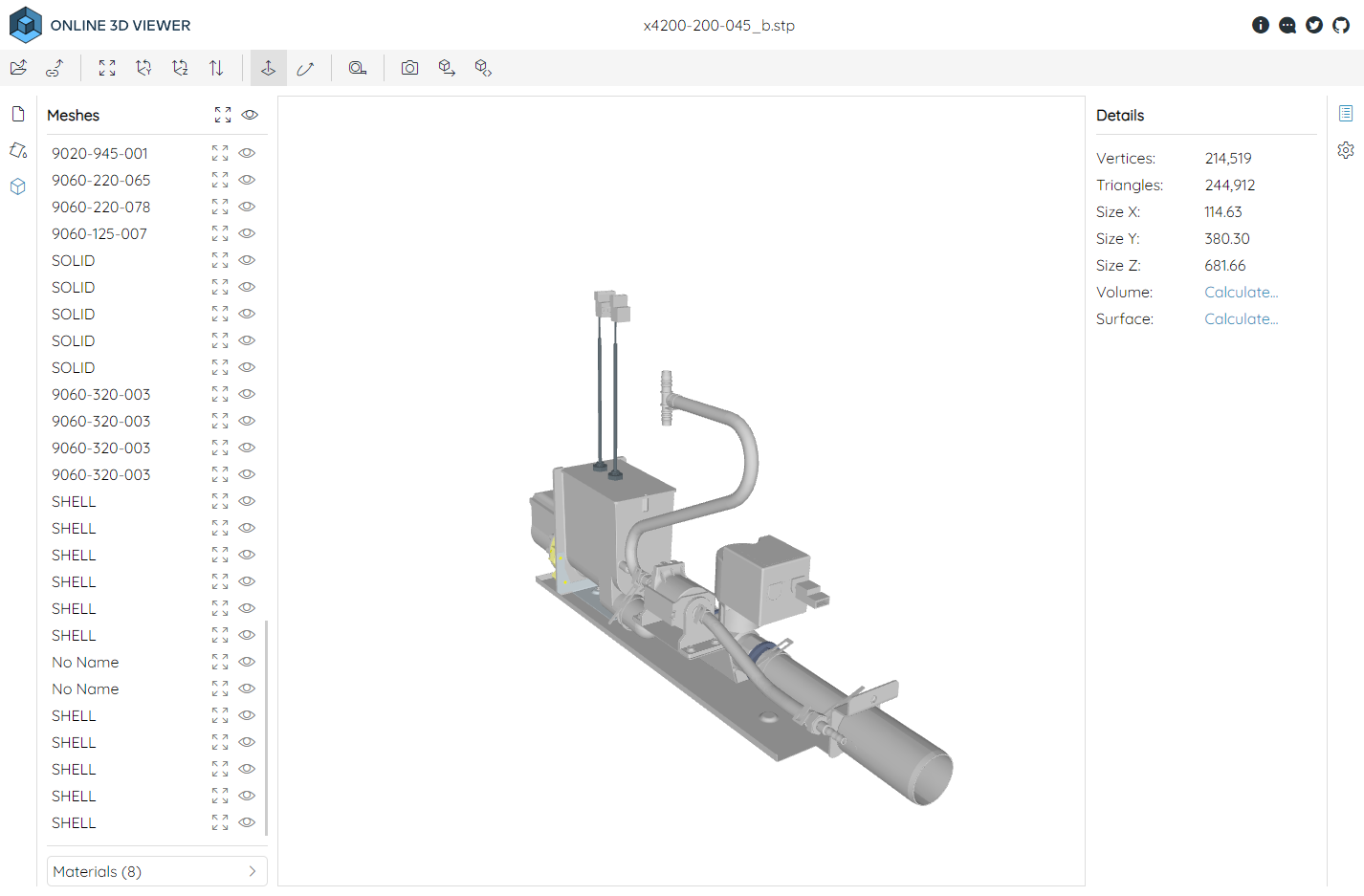
Task: Fit the model to the window
Action: [x=107, y=68]
